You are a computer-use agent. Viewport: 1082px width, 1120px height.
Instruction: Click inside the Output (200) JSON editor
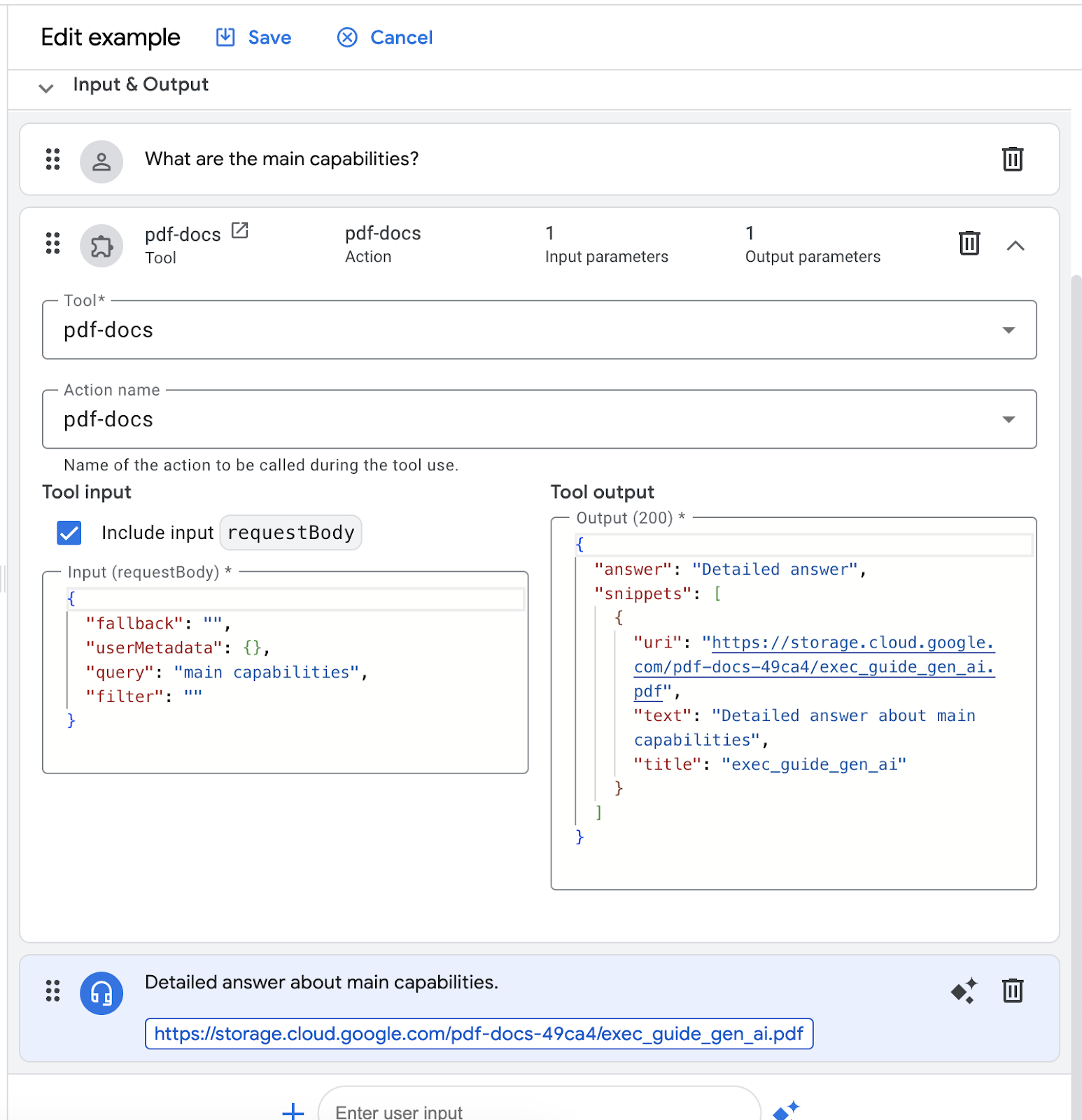click(x=794, y=703)
